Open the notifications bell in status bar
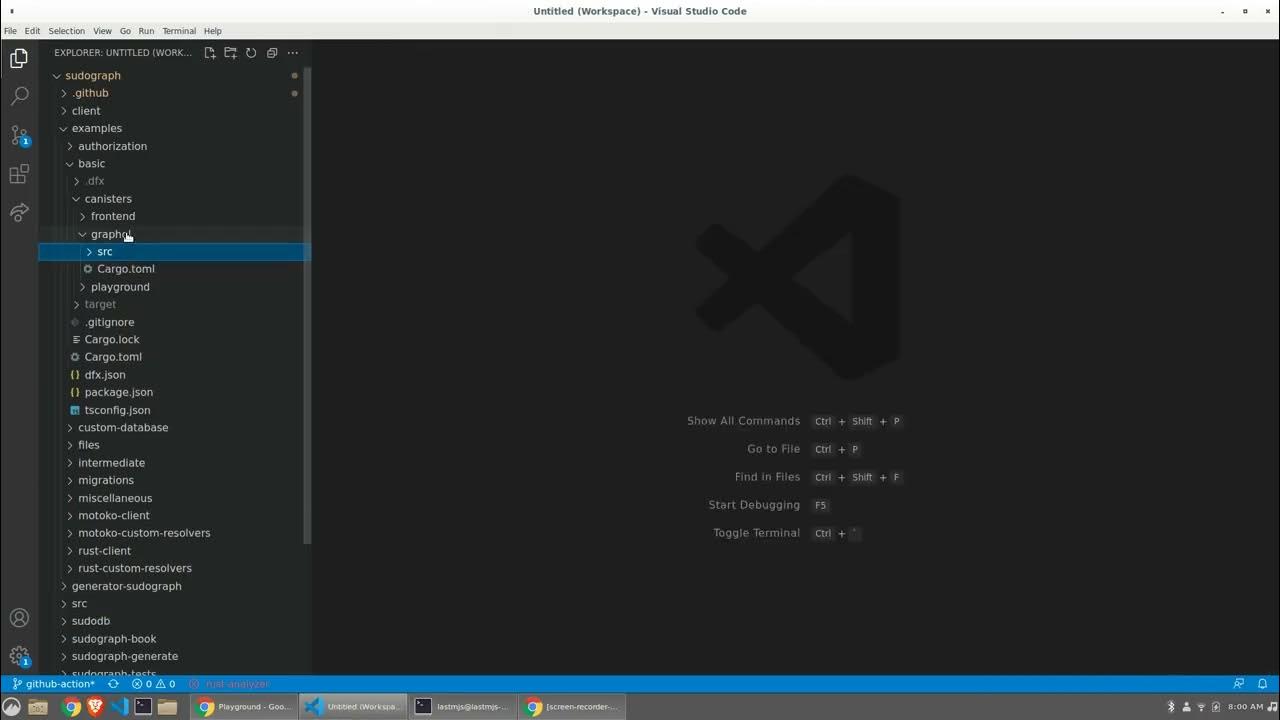 (x=1263, y=684)
